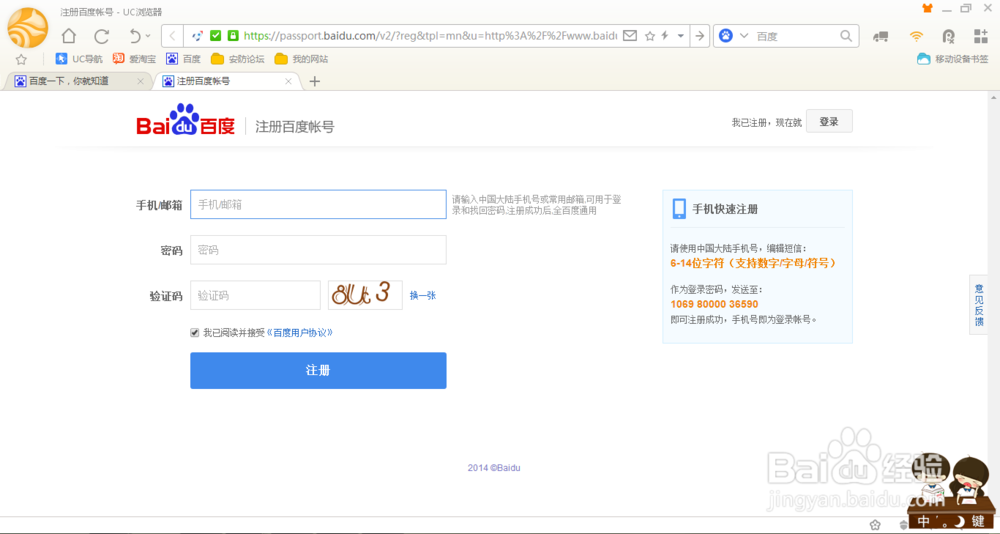The height and width of the screenshot is (534, 1000).
Task: Click the blue 注册 button
Action: (x=318, y=371)
